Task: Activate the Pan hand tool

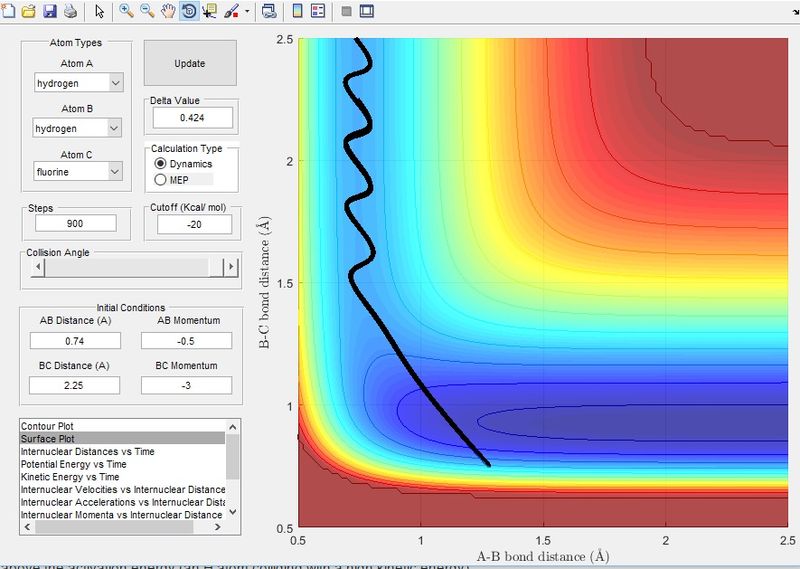Action: 168,11
